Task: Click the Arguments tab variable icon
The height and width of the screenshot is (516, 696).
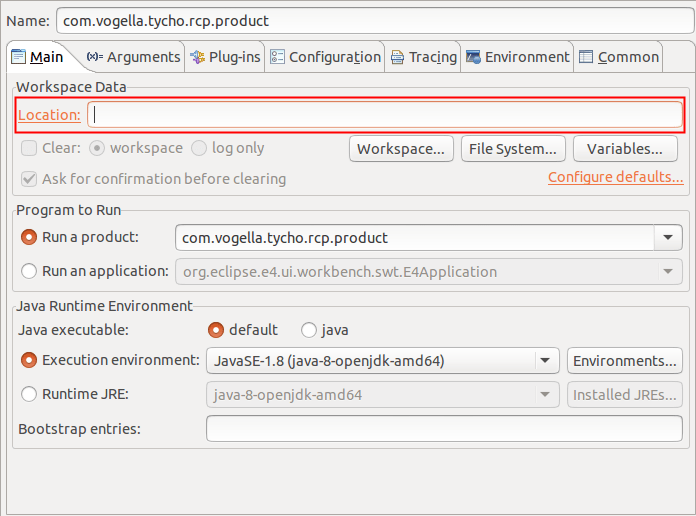Action: pyautogui.click(x=95, y=57)
